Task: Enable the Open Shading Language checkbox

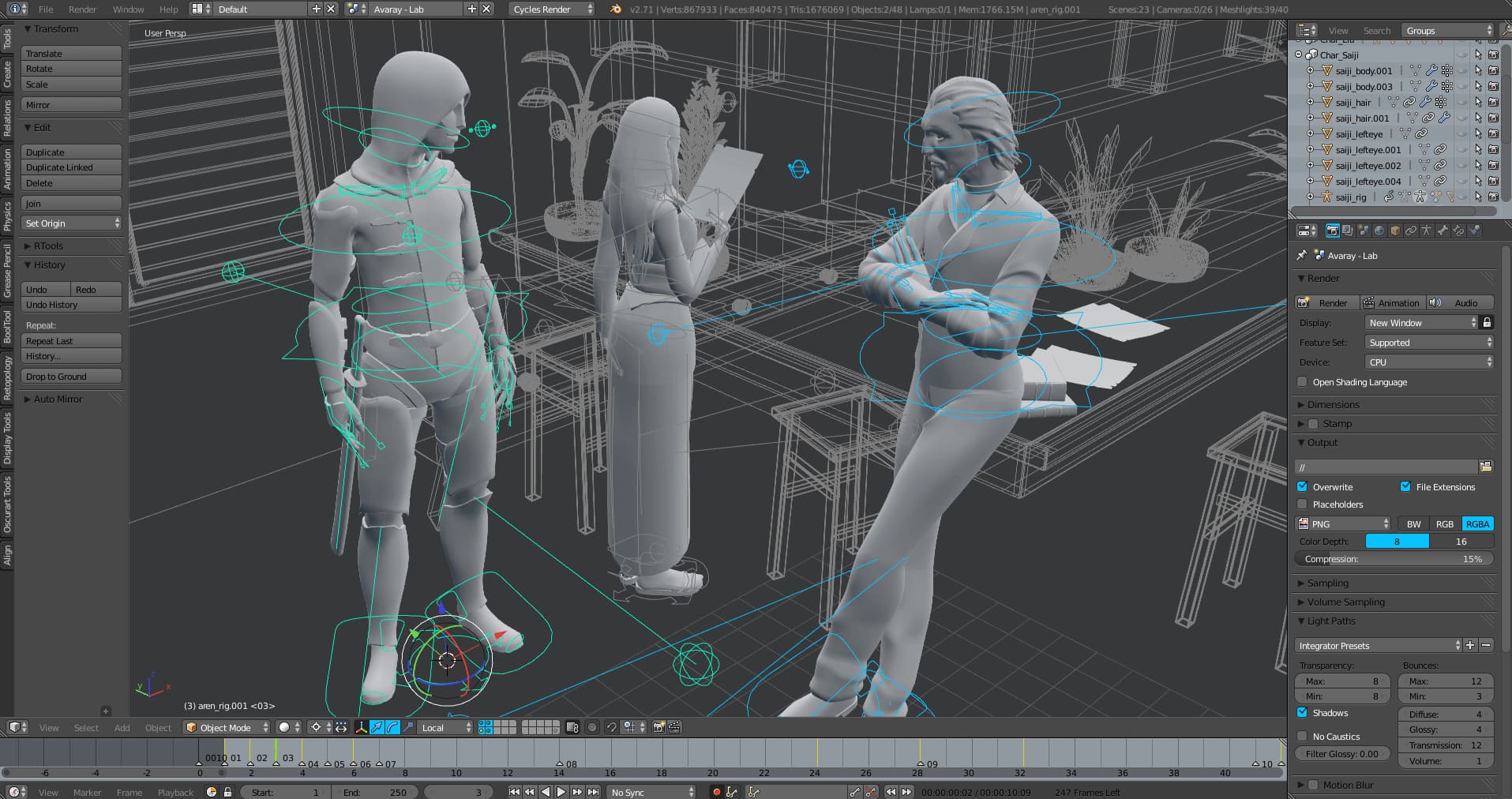Action: [x=1301, y=382]
